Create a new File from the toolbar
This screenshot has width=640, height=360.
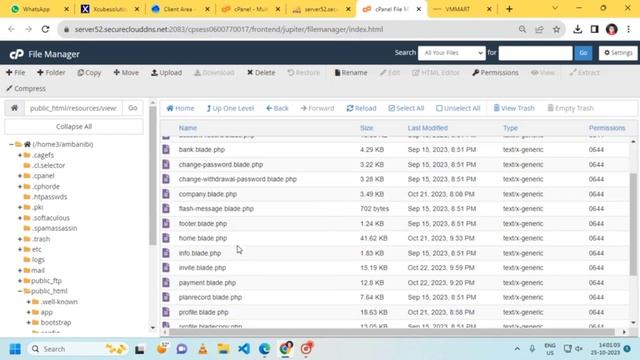(16, 73)
